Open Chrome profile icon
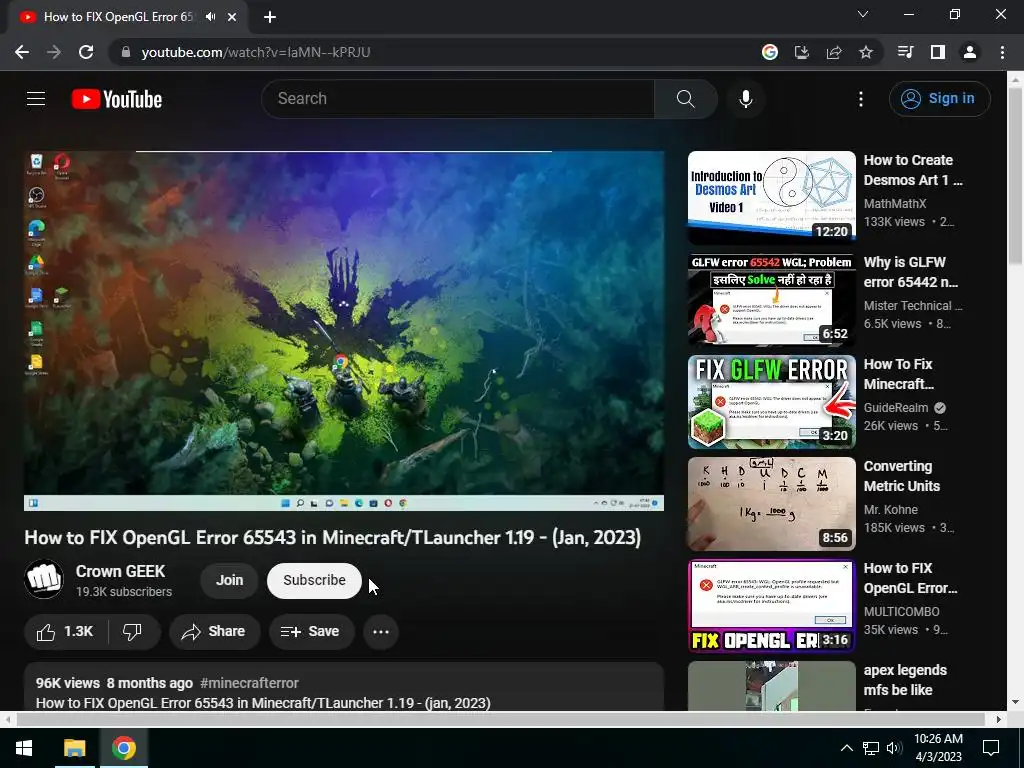 point(970,52)
